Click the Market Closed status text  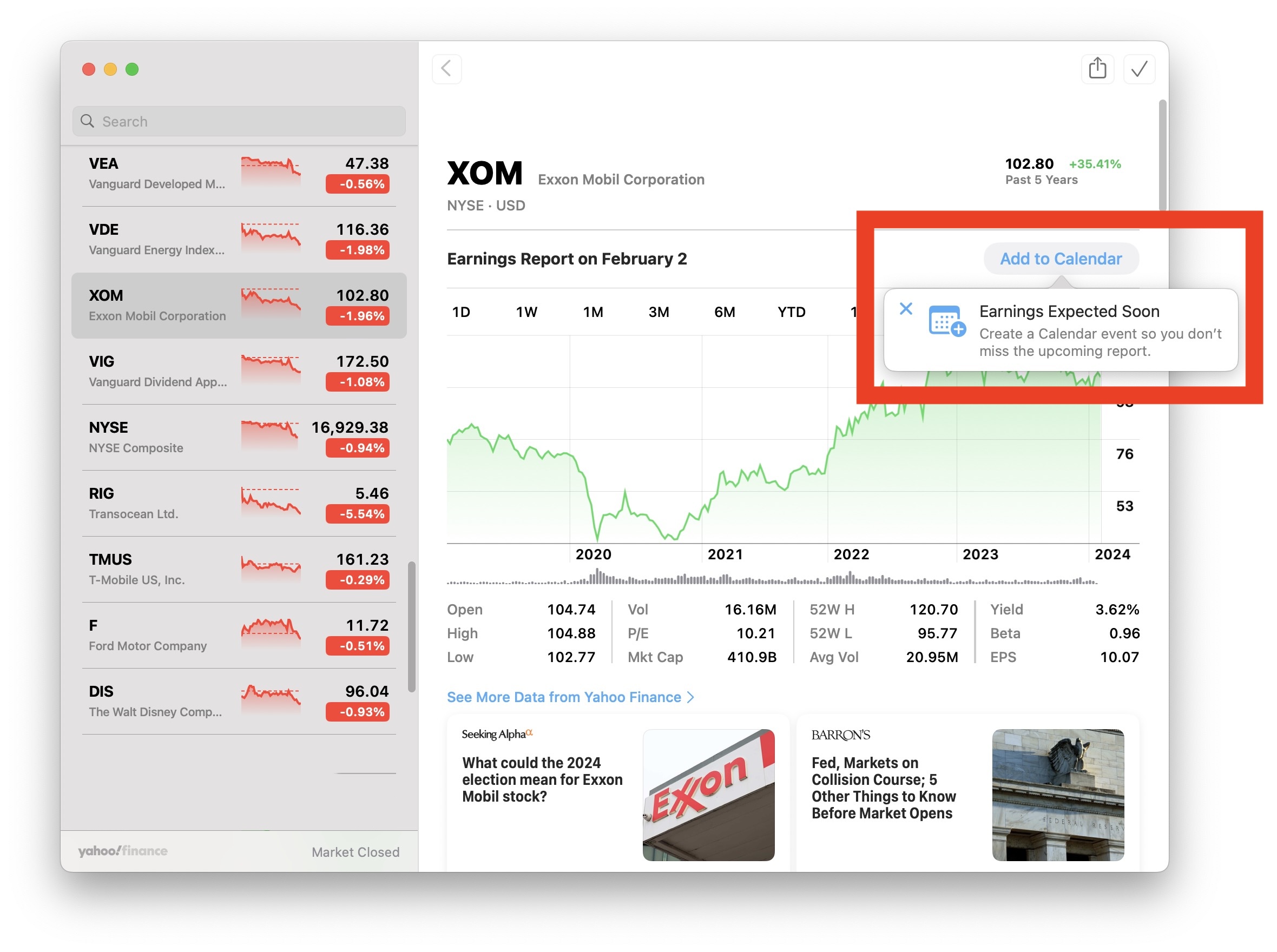355,852
